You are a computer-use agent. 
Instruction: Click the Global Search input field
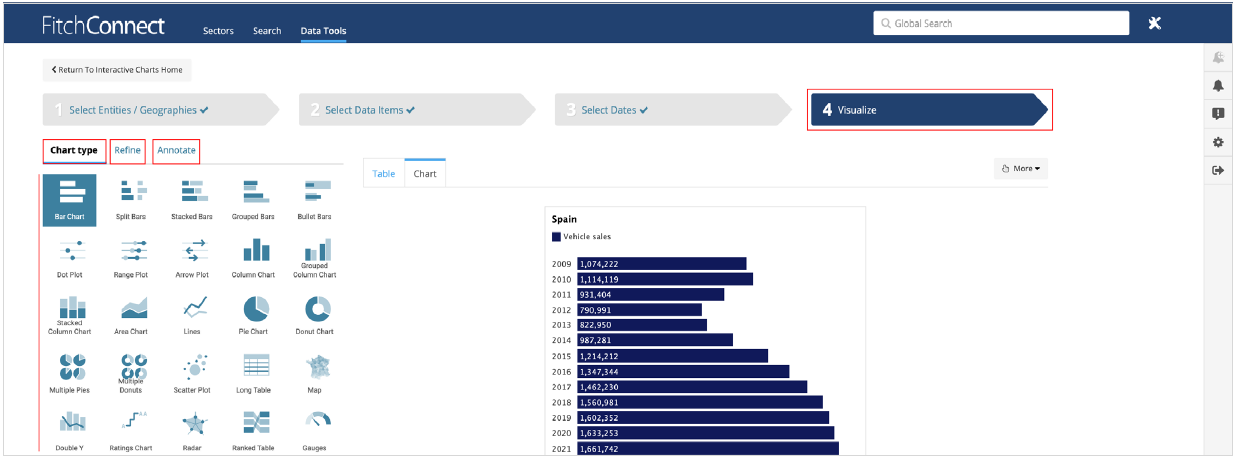coord(1000,23)
